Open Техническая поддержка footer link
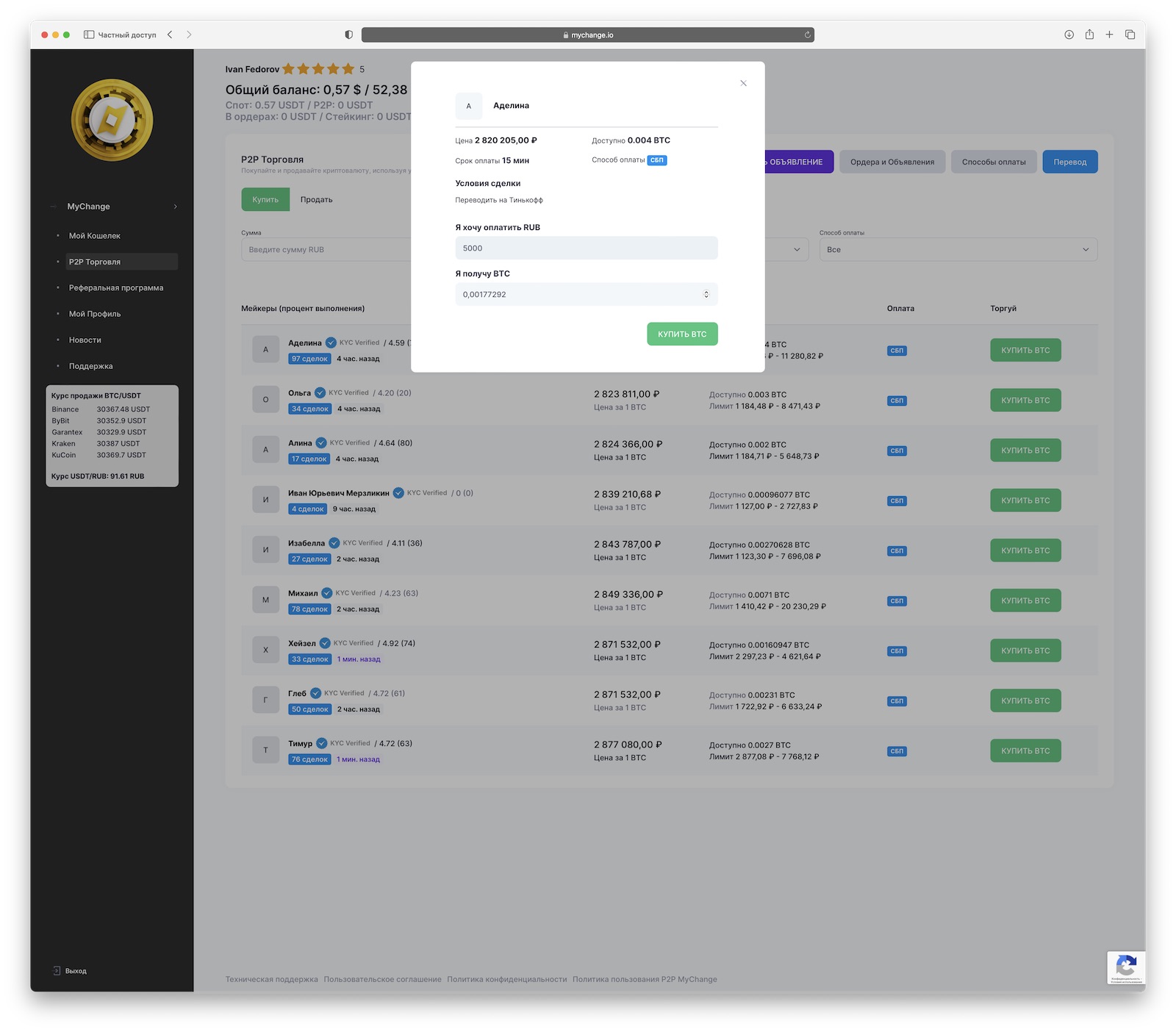The width and height of the screenshot is (1176, 1032). click(271, 979)
